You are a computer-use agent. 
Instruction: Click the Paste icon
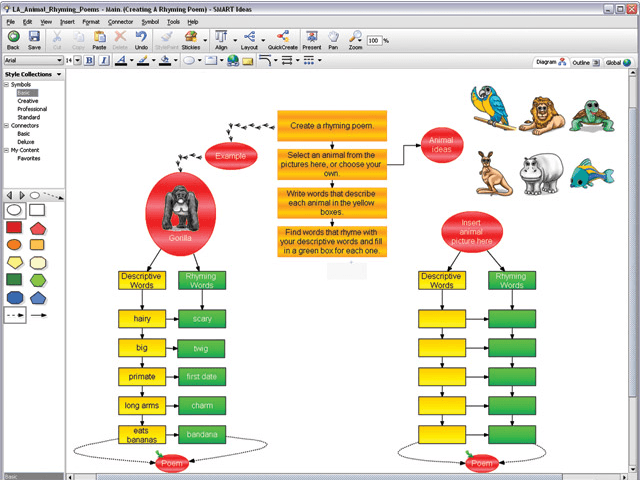point(99,39)
